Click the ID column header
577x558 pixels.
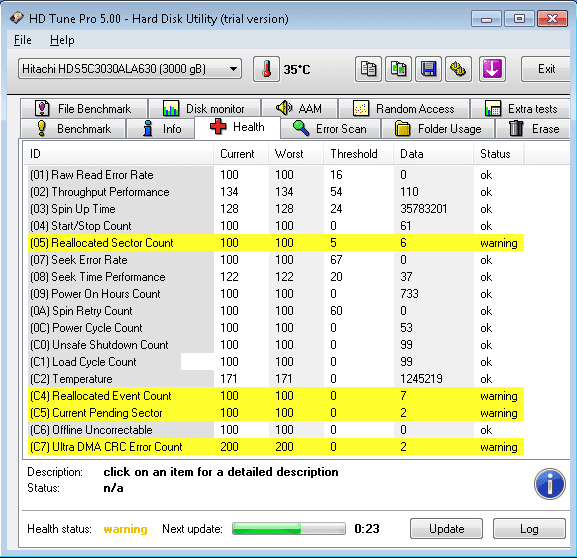pyautogui.click(x=119, y=153)
